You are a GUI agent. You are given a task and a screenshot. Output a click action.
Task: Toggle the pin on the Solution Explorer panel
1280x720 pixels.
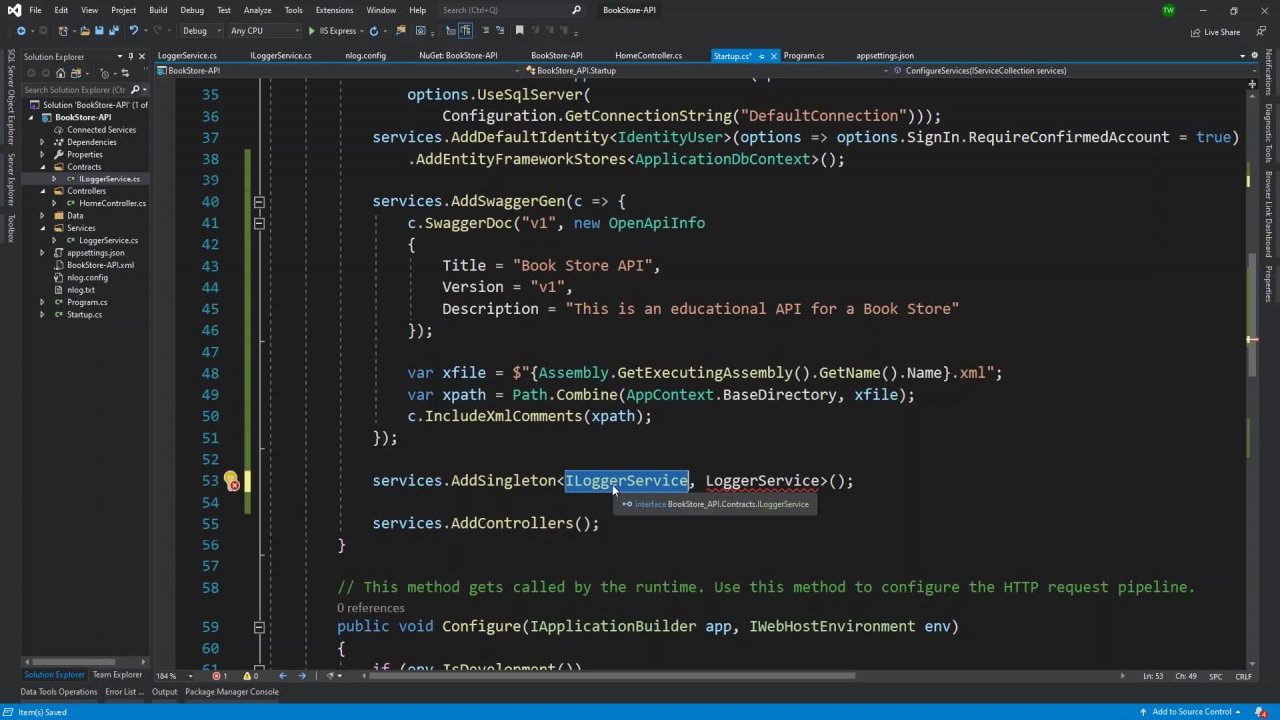click(x=131, y=57)
